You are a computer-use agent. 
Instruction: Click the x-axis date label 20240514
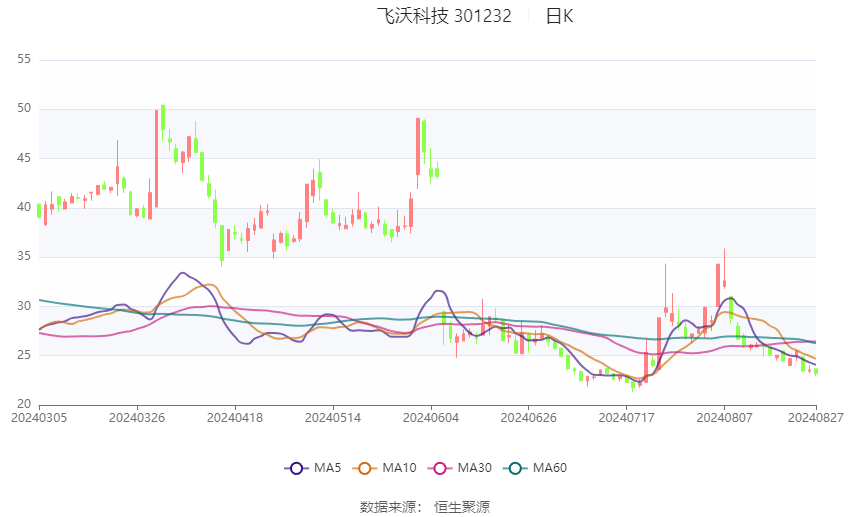333,418
